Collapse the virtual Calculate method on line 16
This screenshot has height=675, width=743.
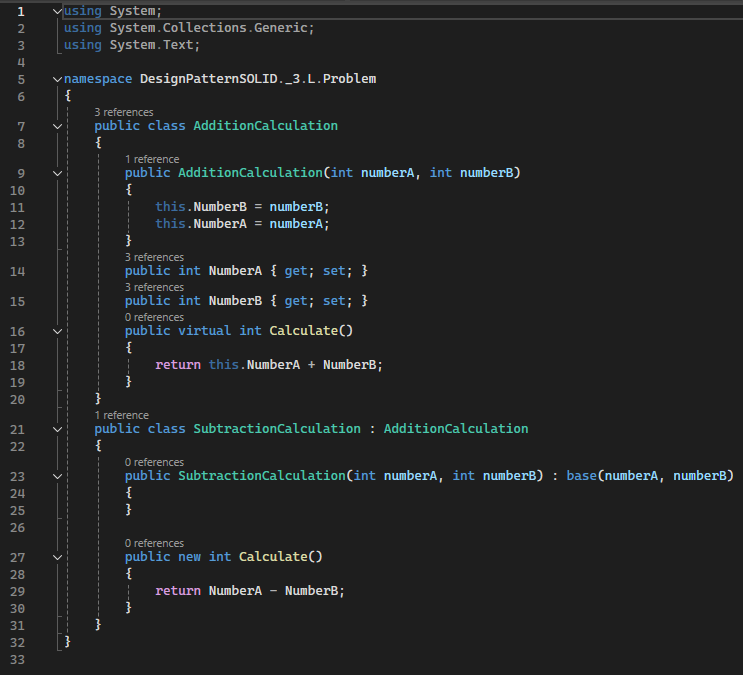point(57,331)
